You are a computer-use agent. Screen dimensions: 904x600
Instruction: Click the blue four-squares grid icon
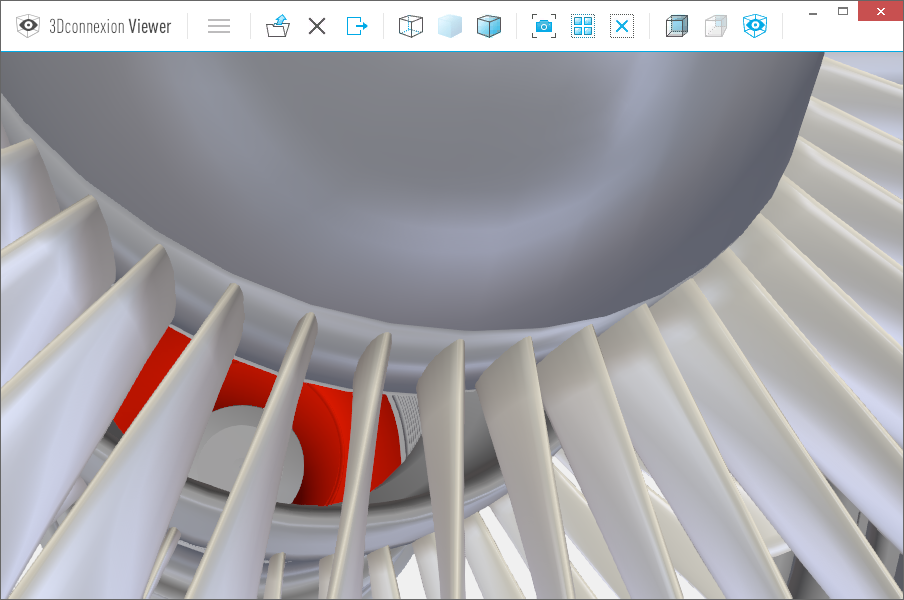[583, 26]
